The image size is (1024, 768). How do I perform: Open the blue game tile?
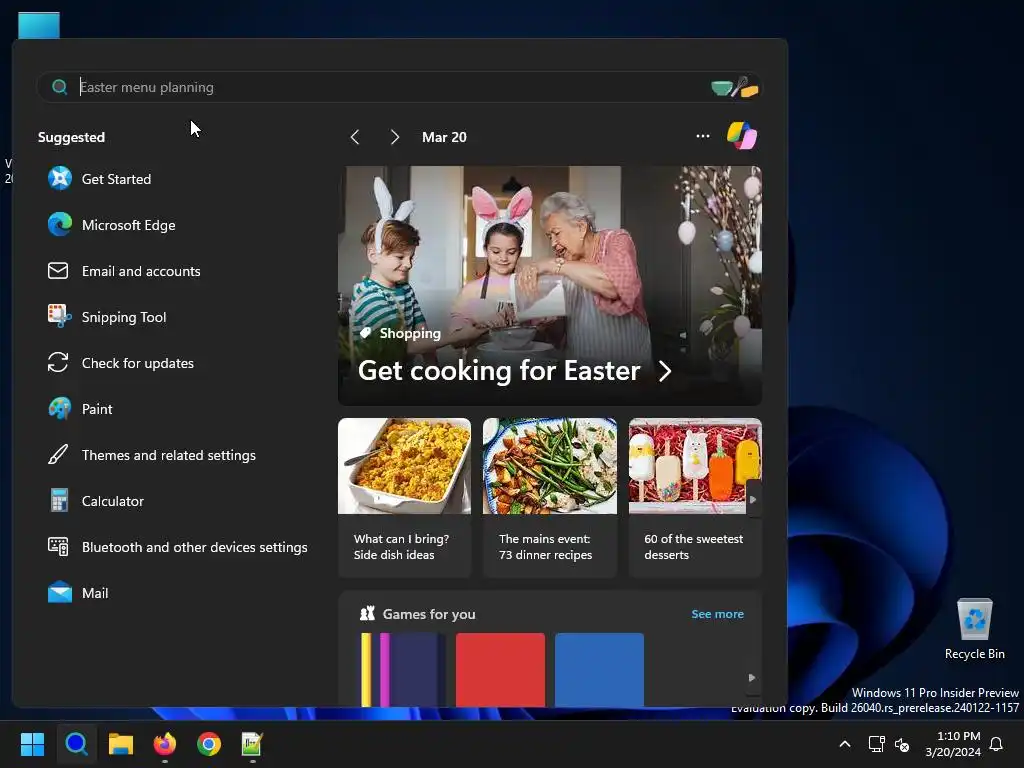click(x=599, y=669)
